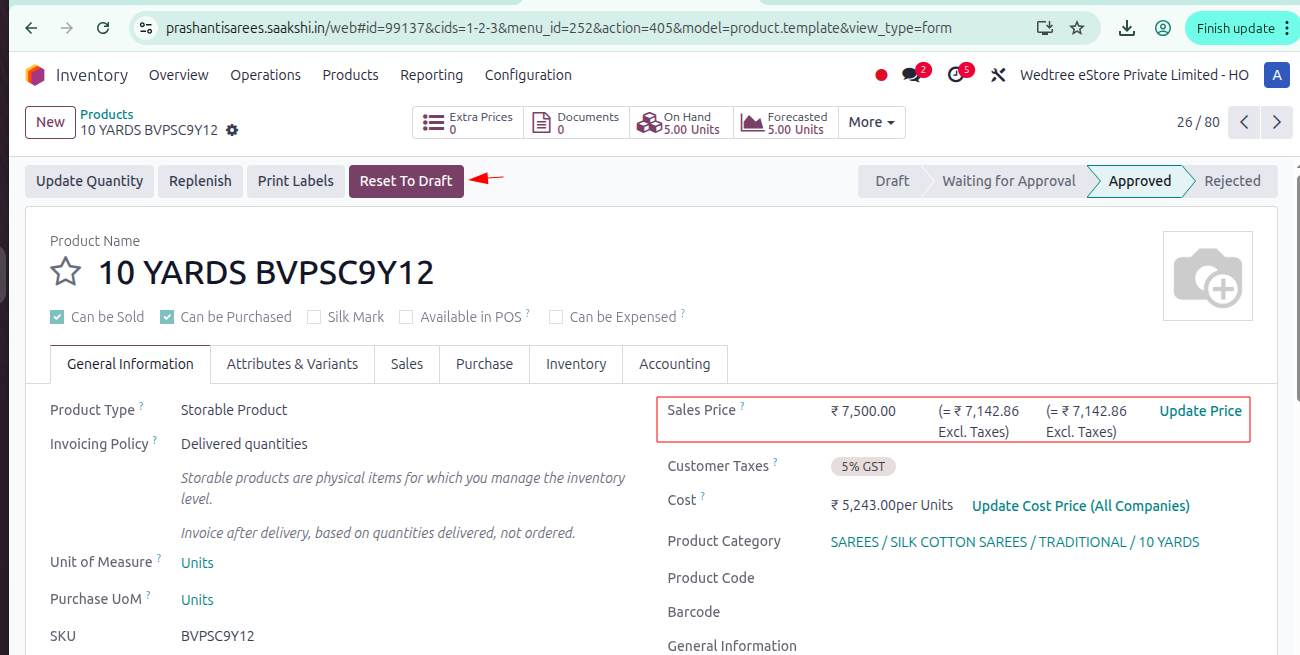This screenshot has width=1300, height=655.
Task: Select Rejected status stage
Action: 1232,181
